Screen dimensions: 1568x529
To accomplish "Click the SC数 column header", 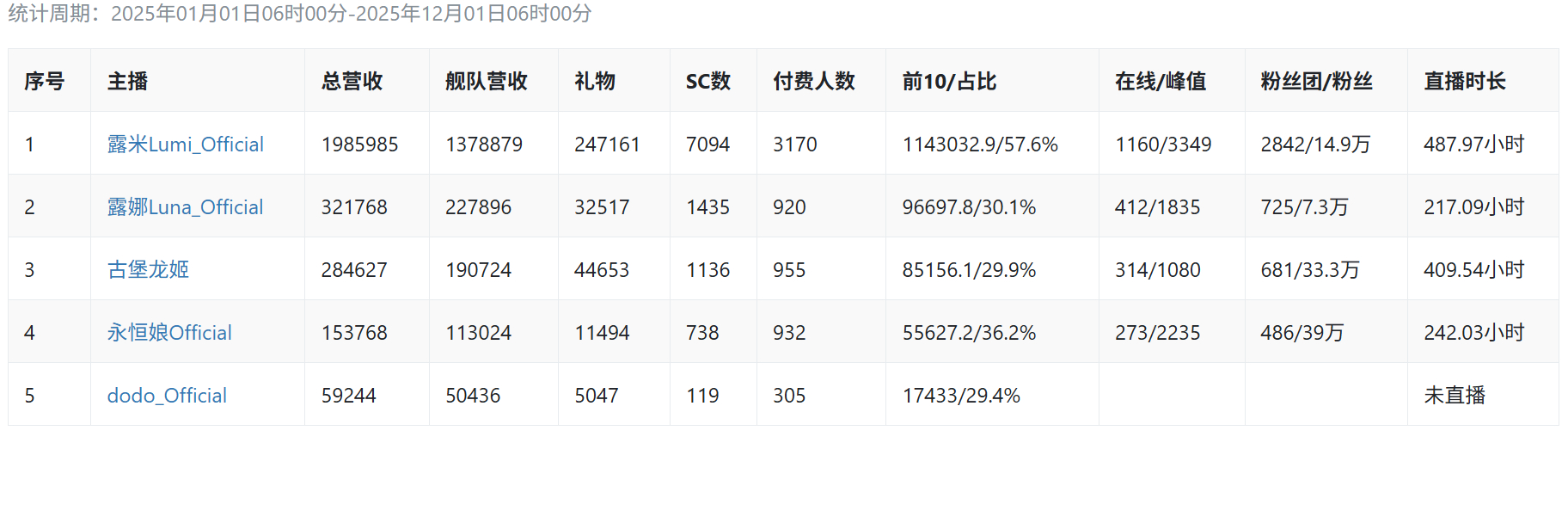I will 707,82.
